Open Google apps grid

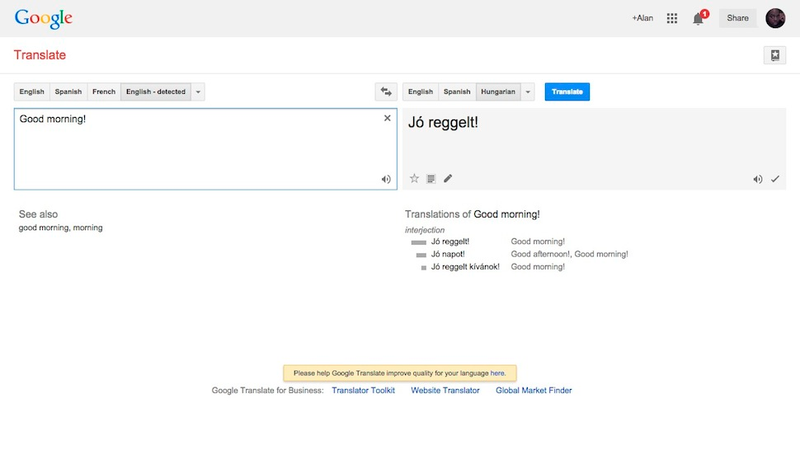coord(672,18)
